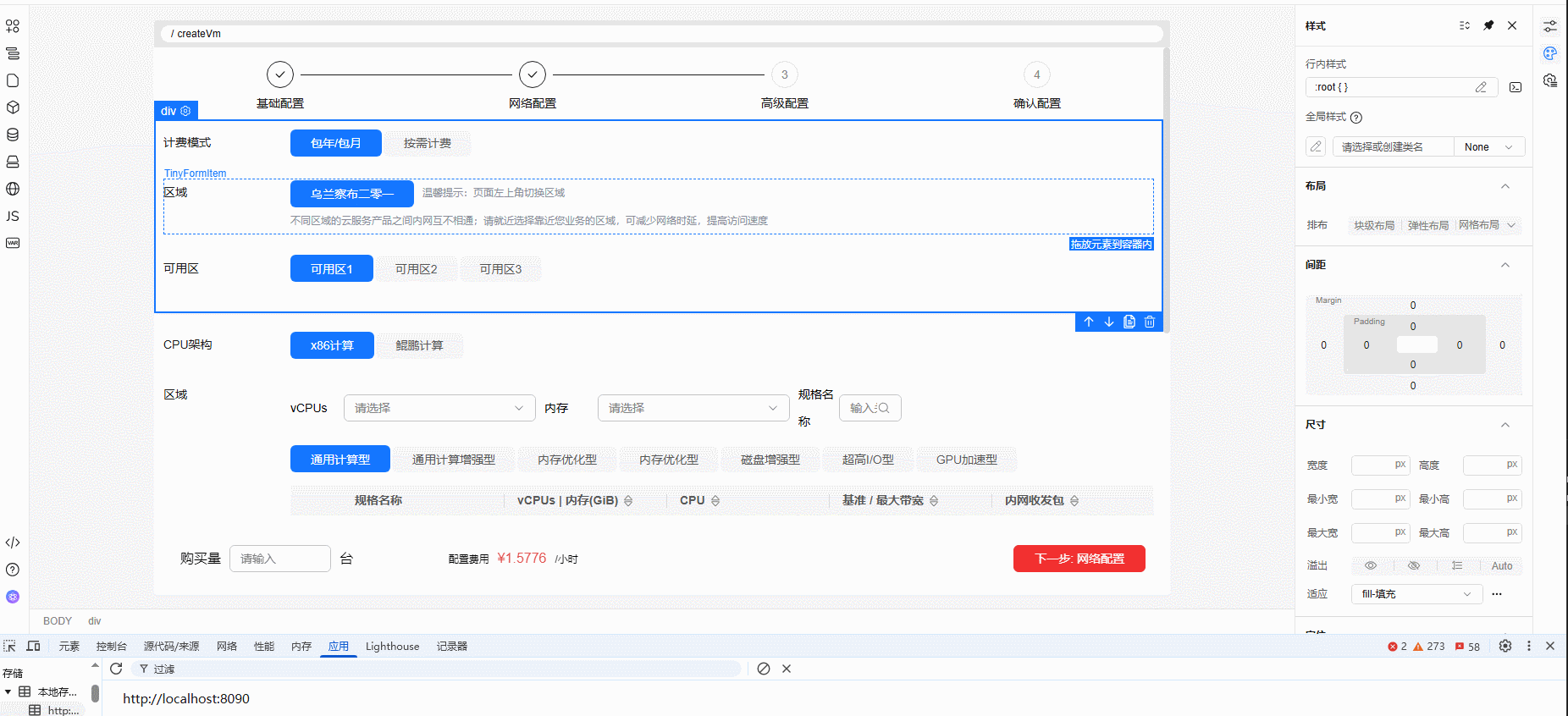1568x716 pixels.
Task: Open the help question-mark icon in left sidebar
Action: pos(13,570)
